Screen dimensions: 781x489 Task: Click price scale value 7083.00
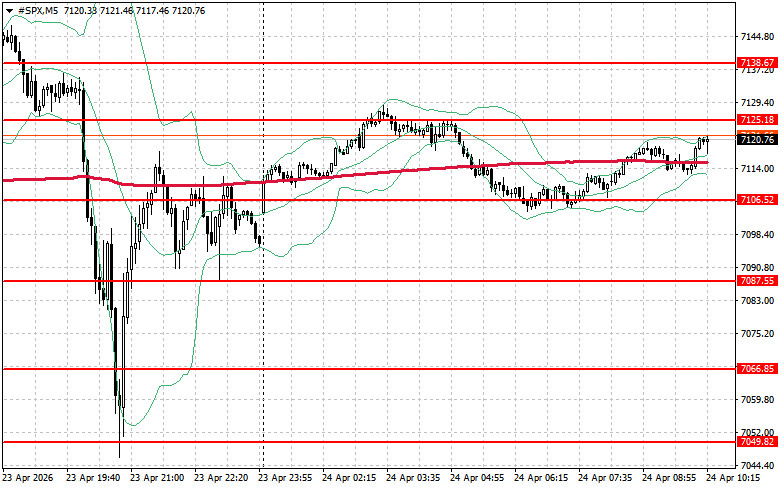758,301
